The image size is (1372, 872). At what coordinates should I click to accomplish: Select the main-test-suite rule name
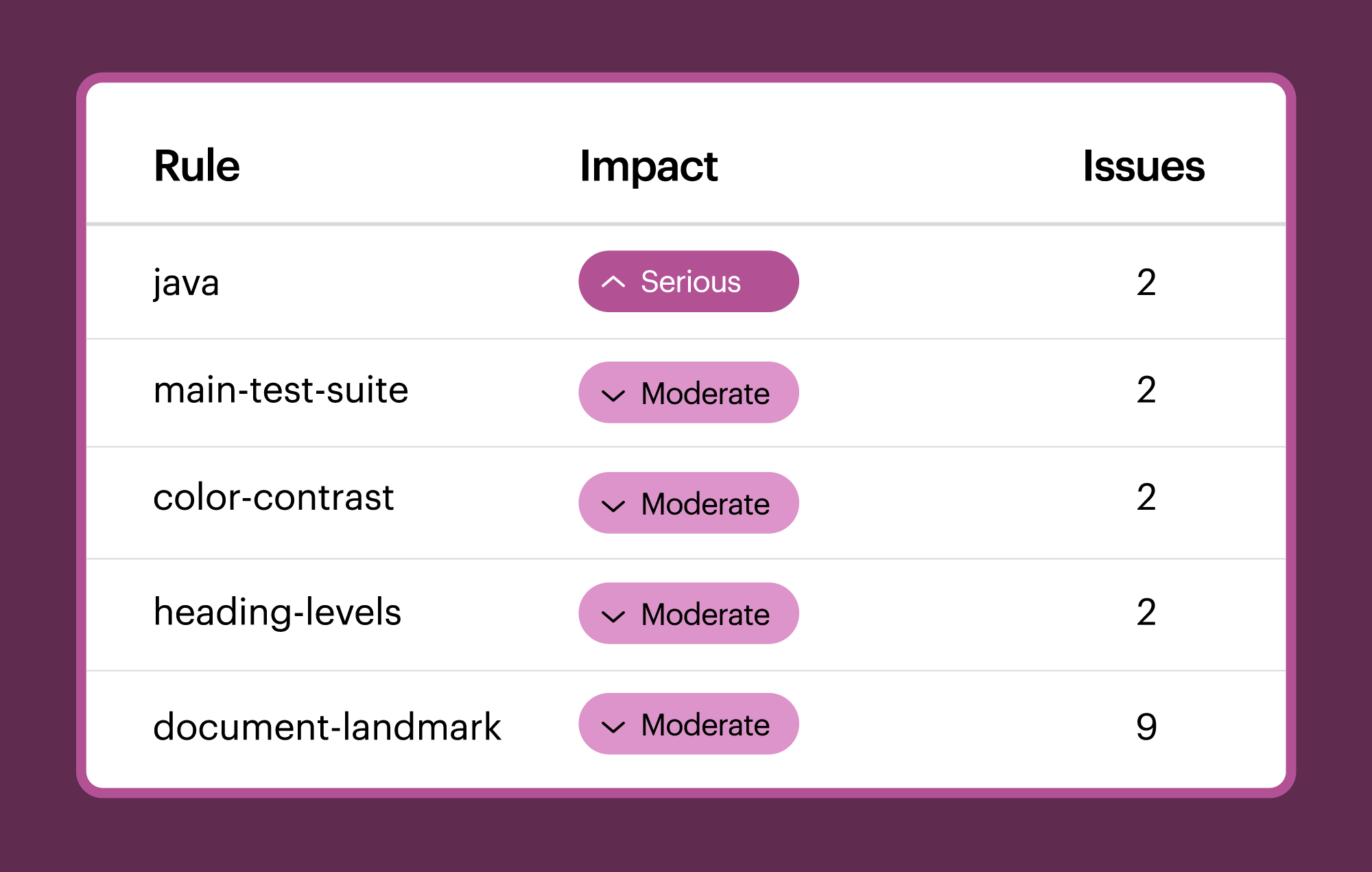click(x=281, y=391)
